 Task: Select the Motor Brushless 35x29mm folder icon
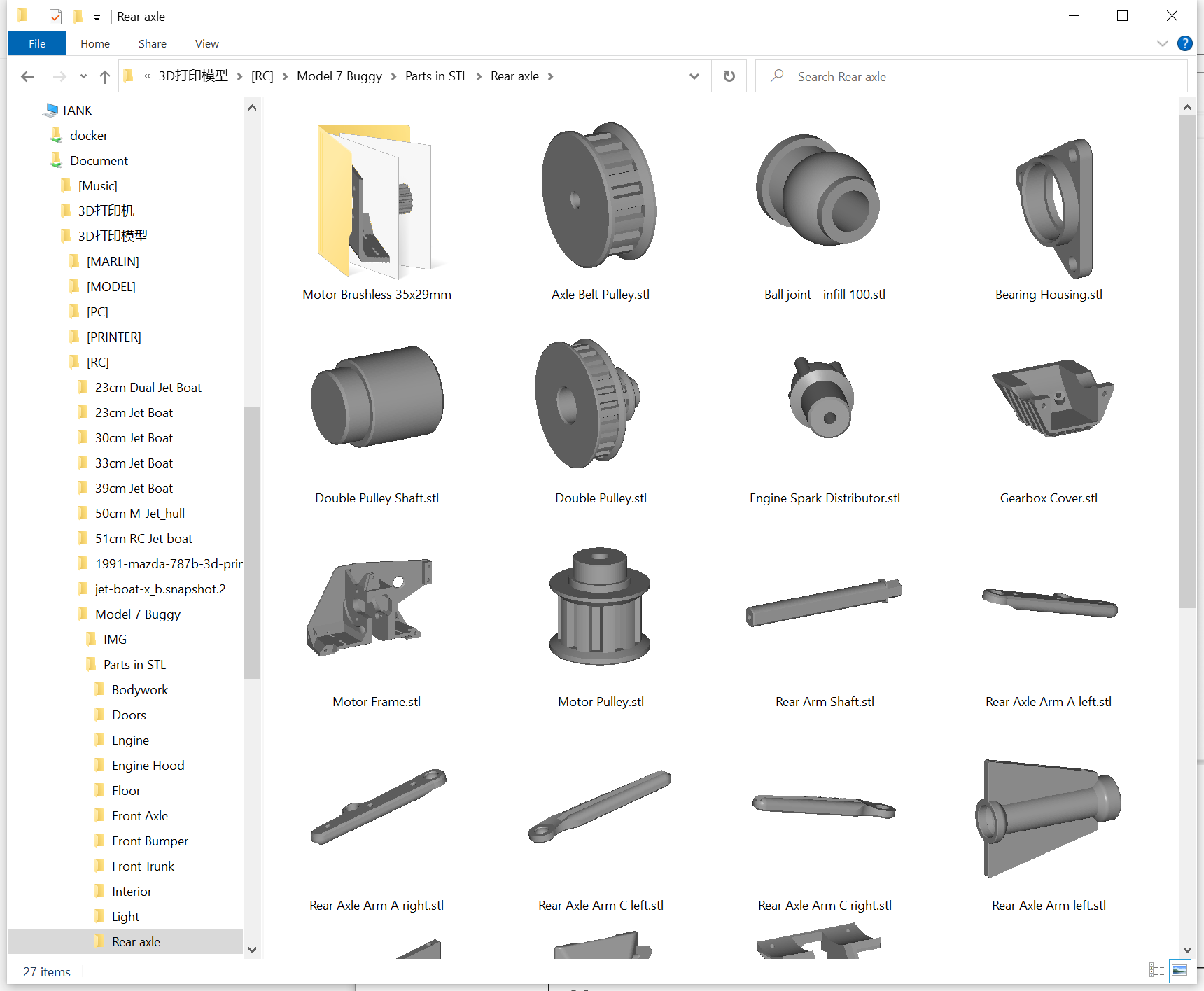374,202
